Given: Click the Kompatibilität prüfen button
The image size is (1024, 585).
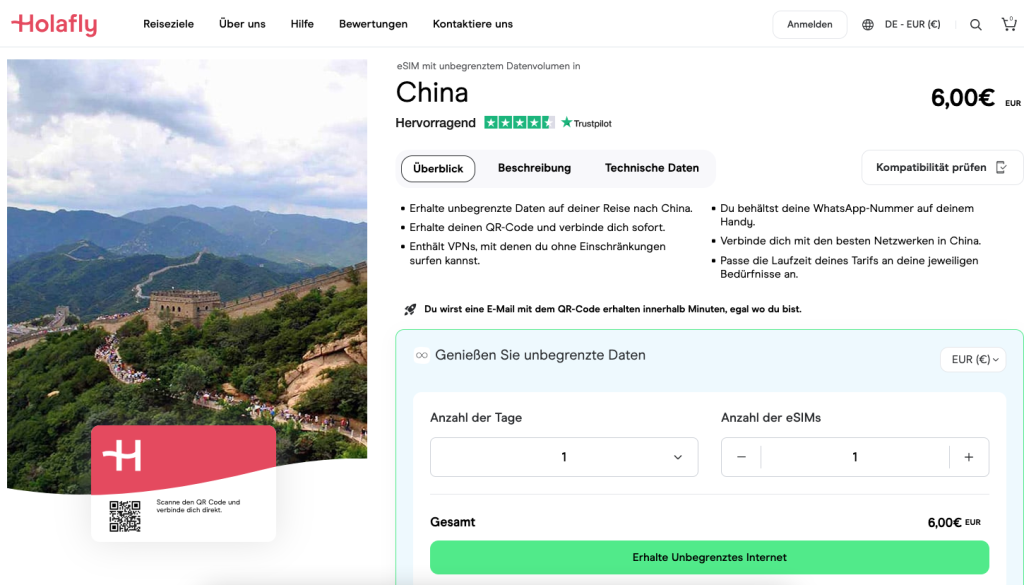Looking at the screenshot, I should (x=941, y=168).
